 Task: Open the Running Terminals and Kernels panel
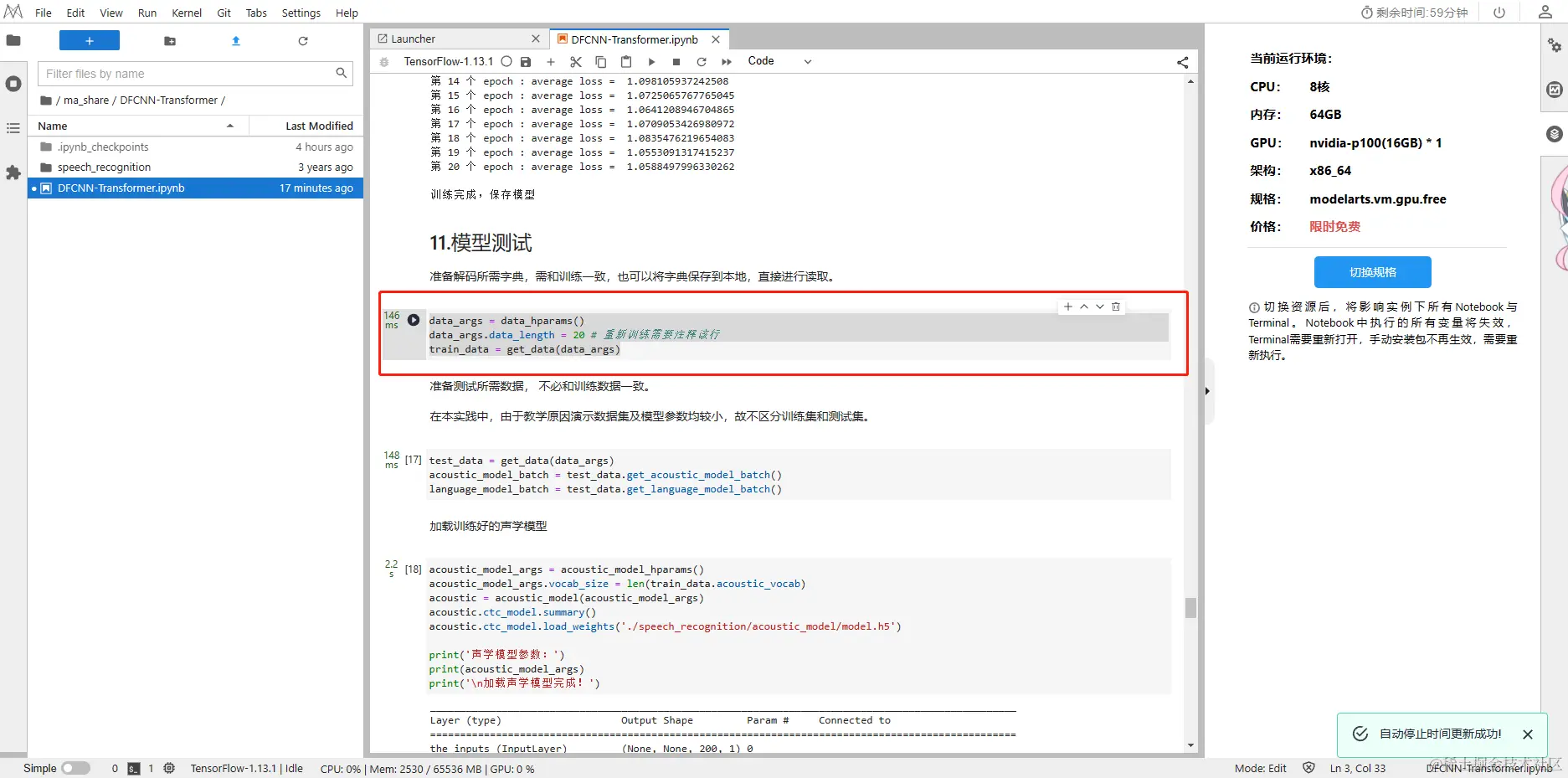13,84
